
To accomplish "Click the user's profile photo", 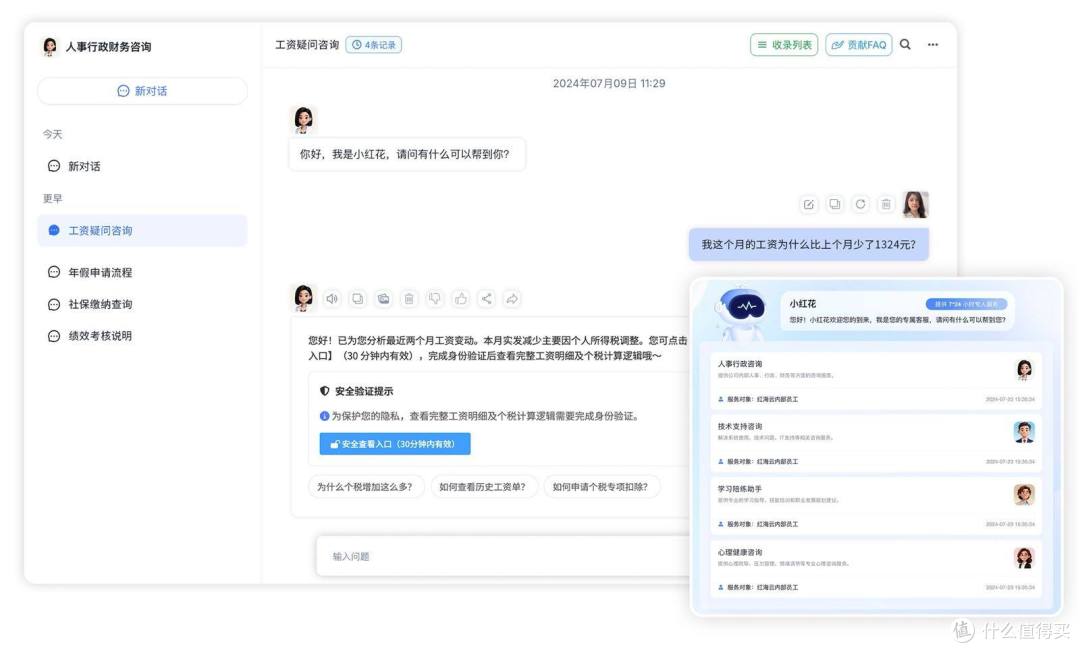I will pos(915,205).
